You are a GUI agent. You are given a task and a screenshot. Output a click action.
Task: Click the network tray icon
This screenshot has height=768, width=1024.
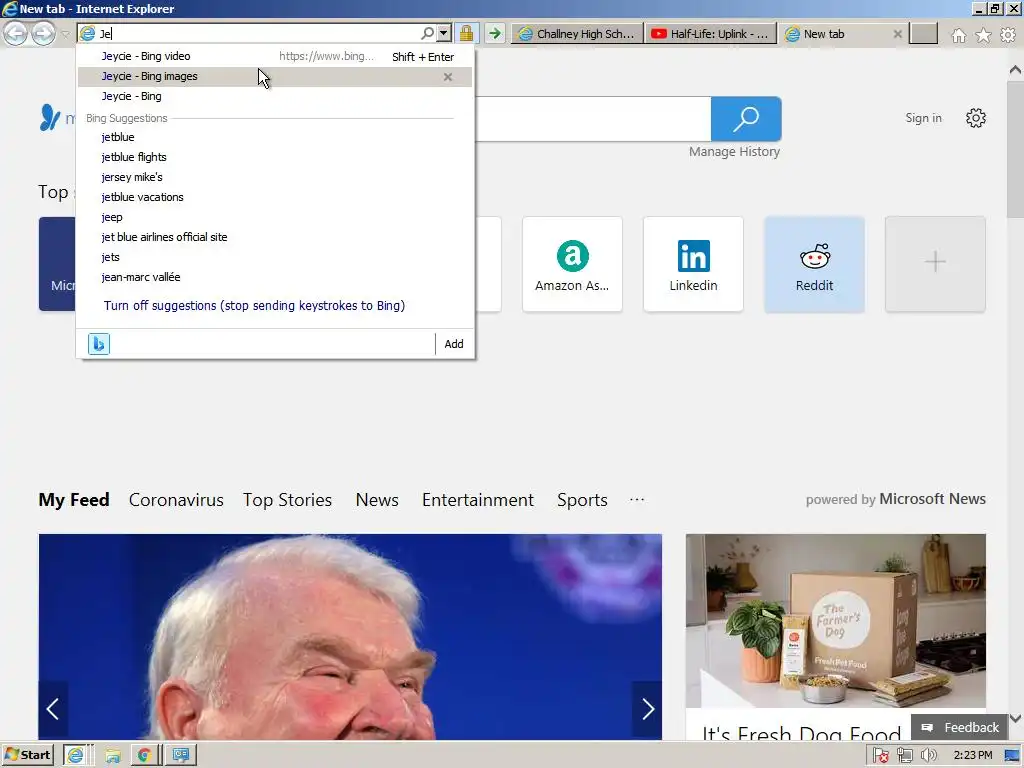(904, 756)
